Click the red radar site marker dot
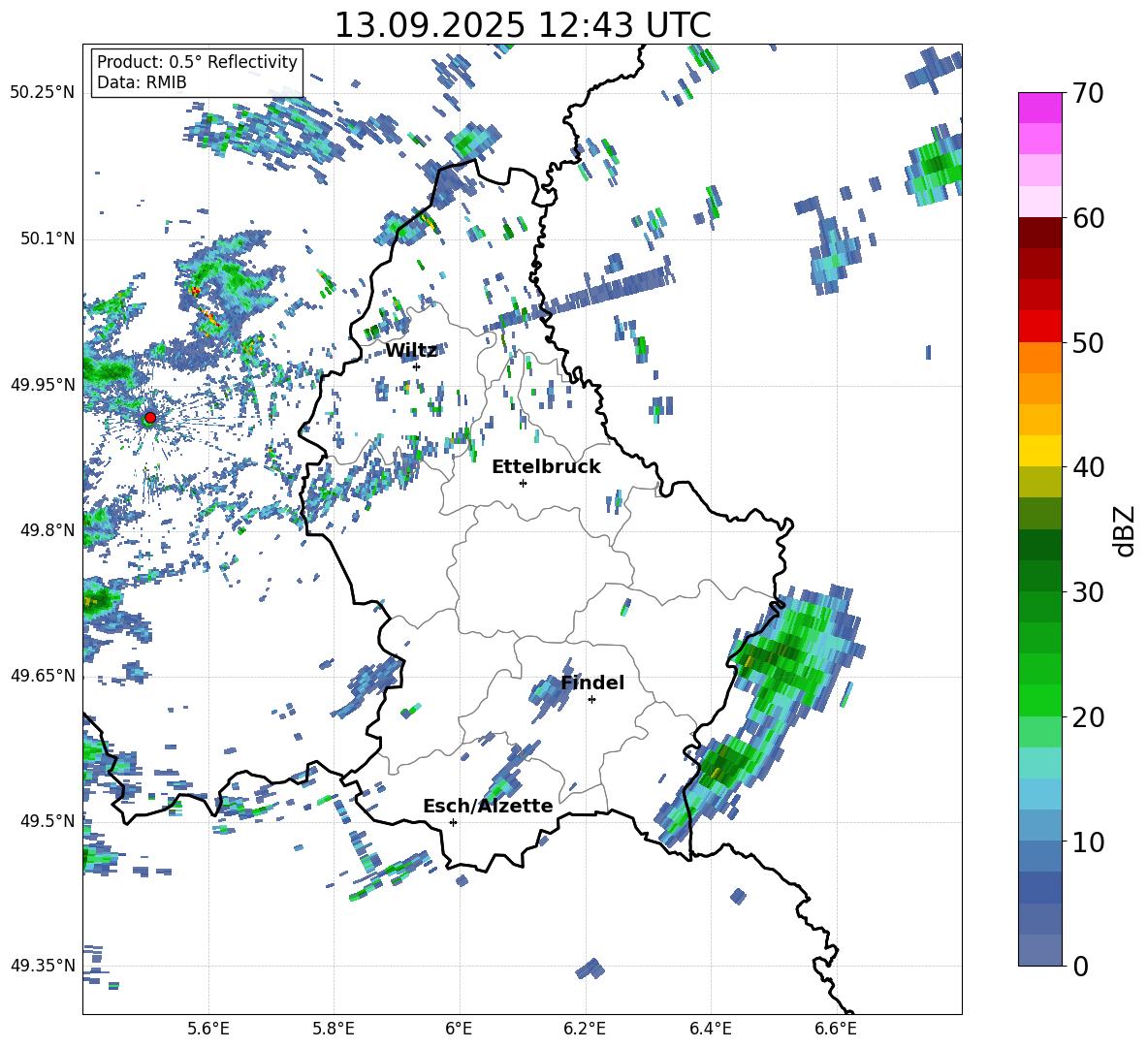The image size is (1148, 1048). click(x=149, y=418)
